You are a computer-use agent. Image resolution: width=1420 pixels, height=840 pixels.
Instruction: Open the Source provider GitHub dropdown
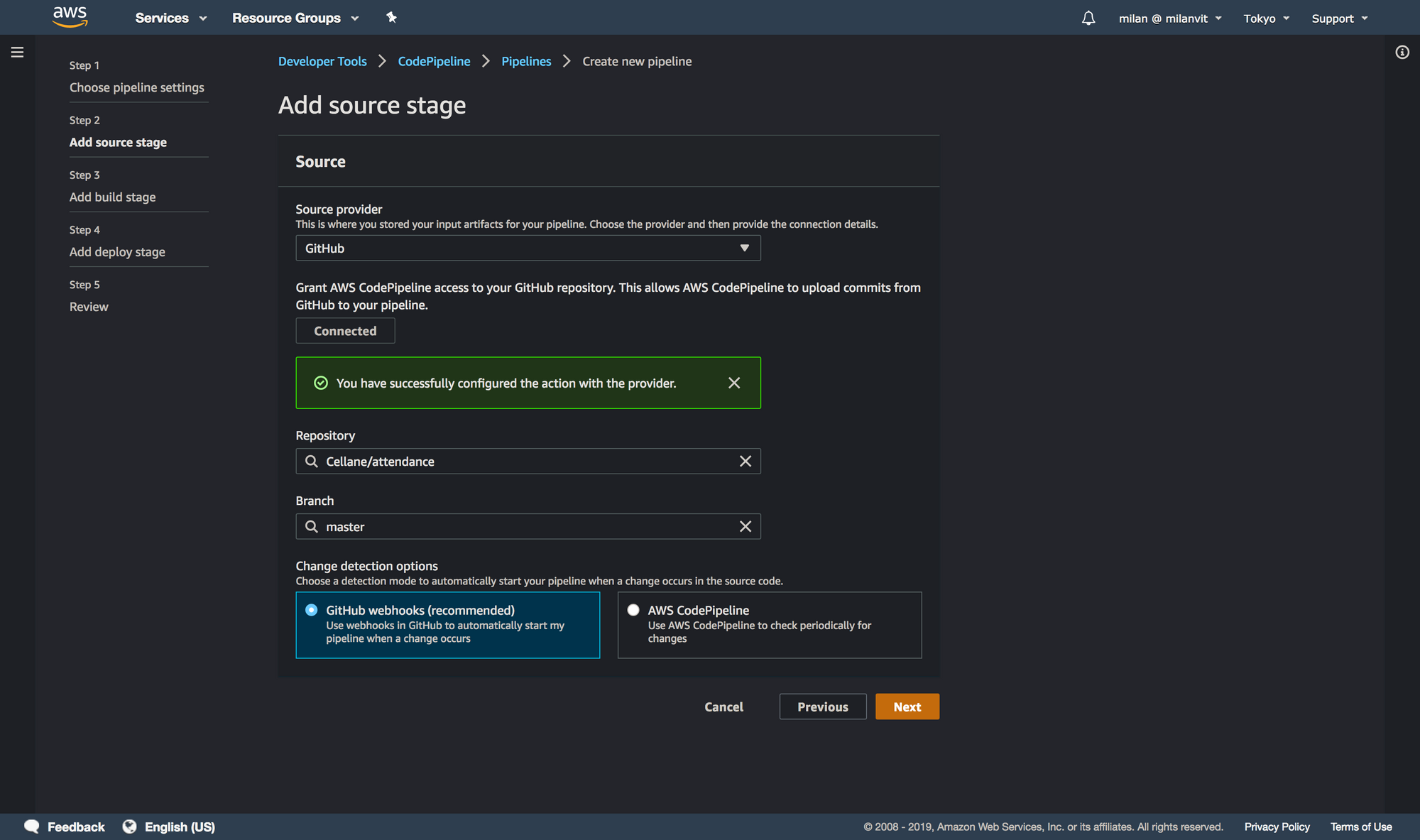click(528, 248)
